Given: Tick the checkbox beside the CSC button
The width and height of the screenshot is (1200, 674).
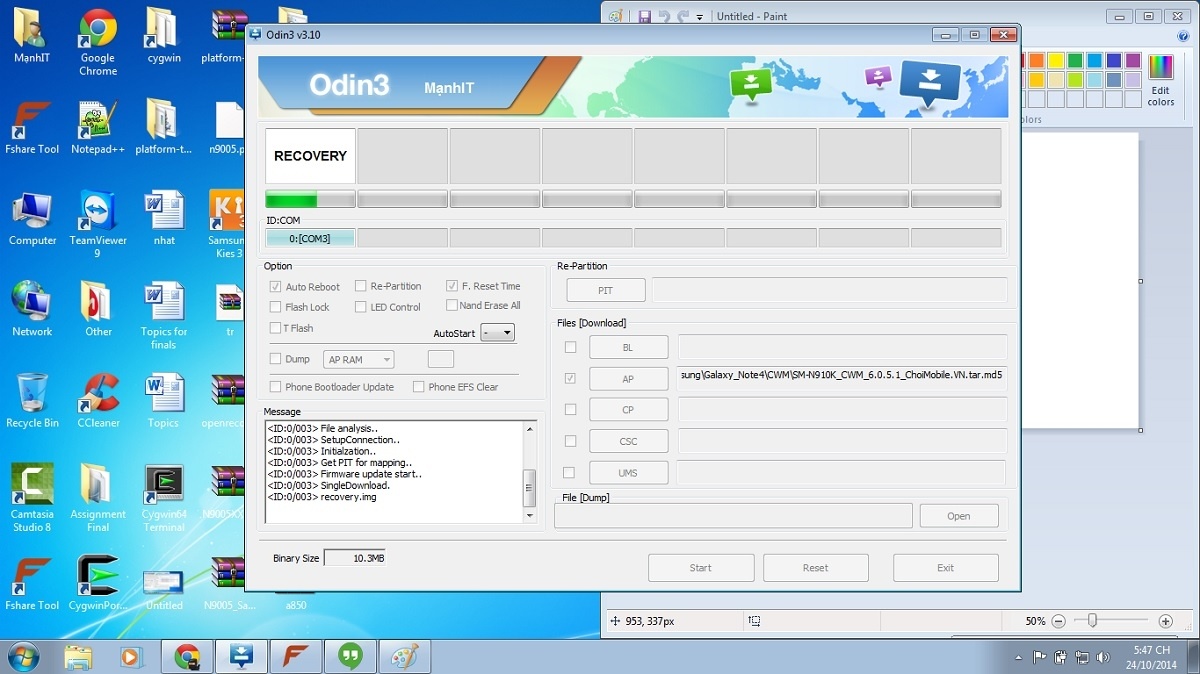Looking at the screenshot, I should (570, 441).
